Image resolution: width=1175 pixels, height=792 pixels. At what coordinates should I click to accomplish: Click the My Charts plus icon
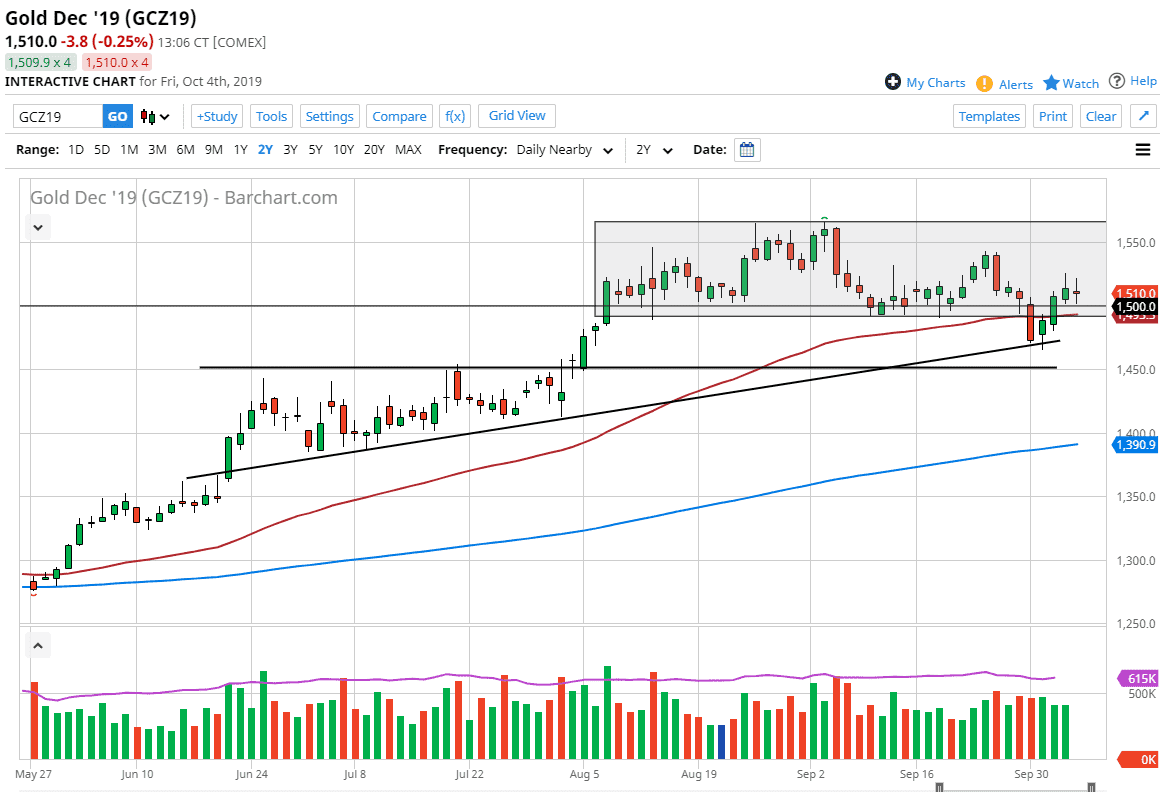point(893,82)
